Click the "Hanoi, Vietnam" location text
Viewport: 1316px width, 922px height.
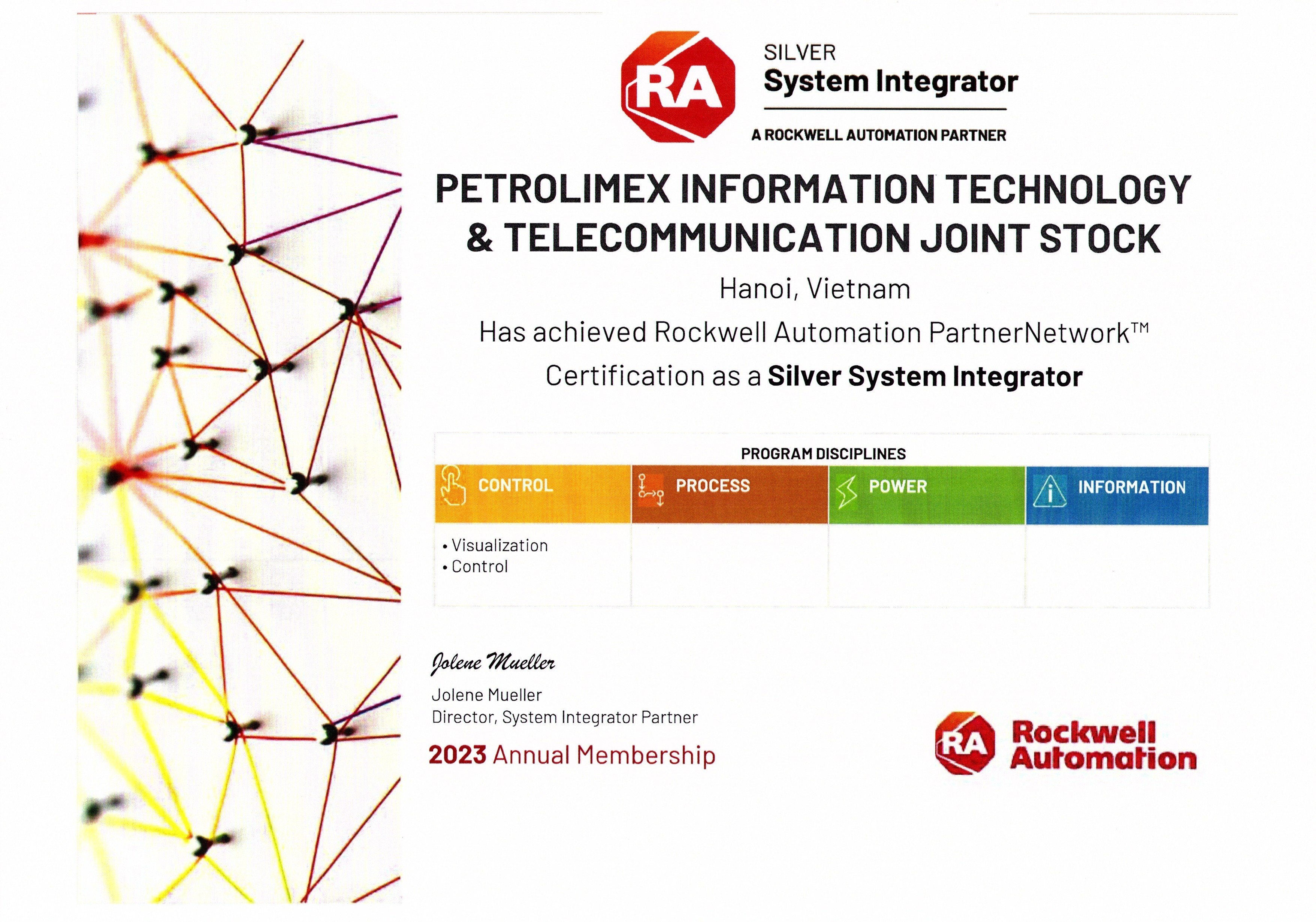pos(815,289)
